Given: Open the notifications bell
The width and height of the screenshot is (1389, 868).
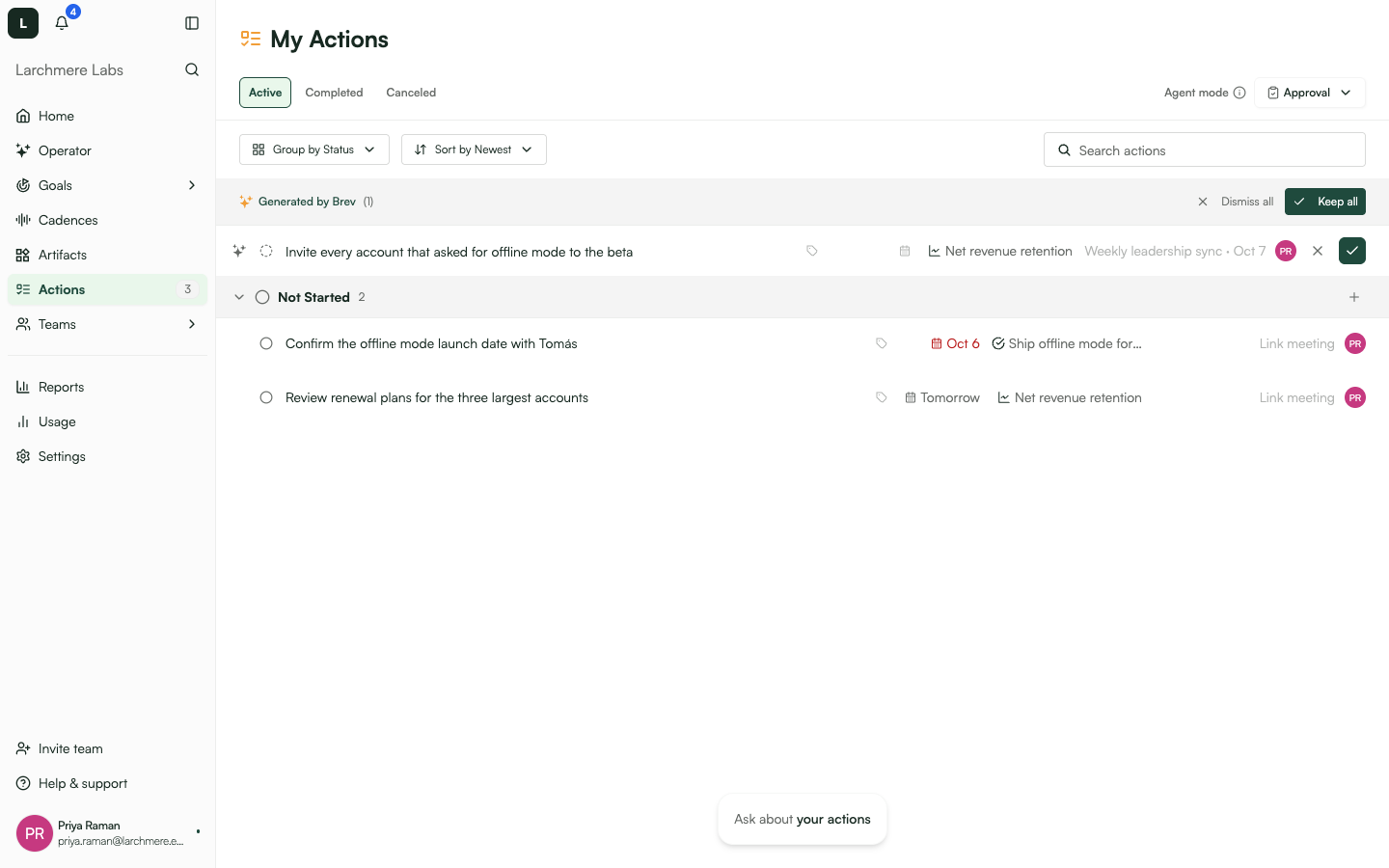Looking at the screenshot, I should [62, 23].
